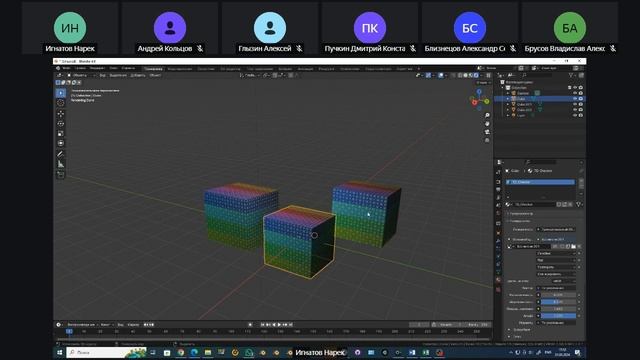The height and width of the screenshot is (360, 640).
Task: Select the Cube row in outliner
Action: pos(540,99)
